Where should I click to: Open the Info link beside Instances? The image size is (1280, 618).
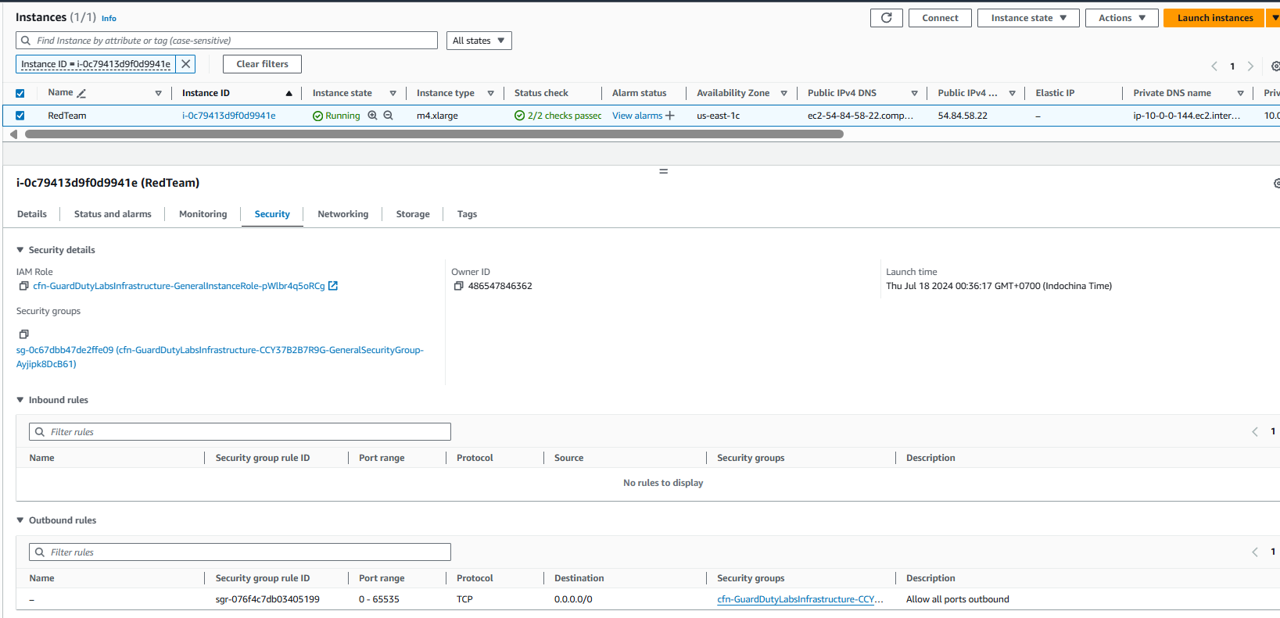(109, 19)
